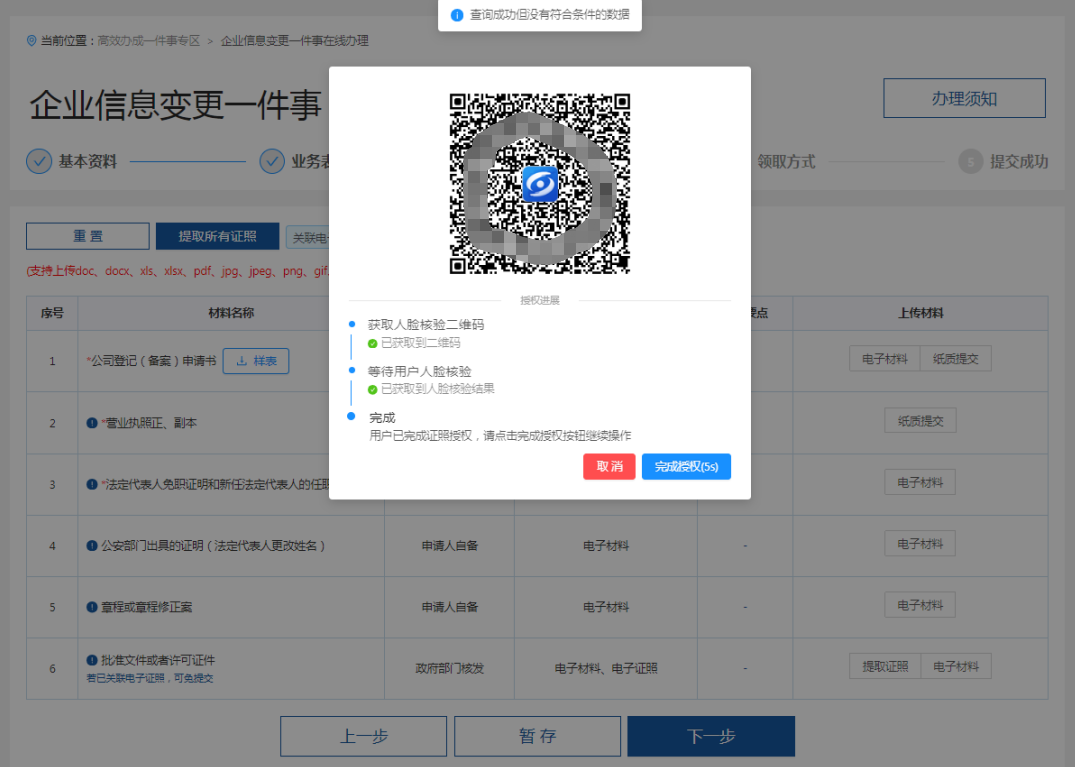Click the 提取所有证照 button
Image resolution: width=1075 pixels, height=767 pixels.
tap(217, 236)
